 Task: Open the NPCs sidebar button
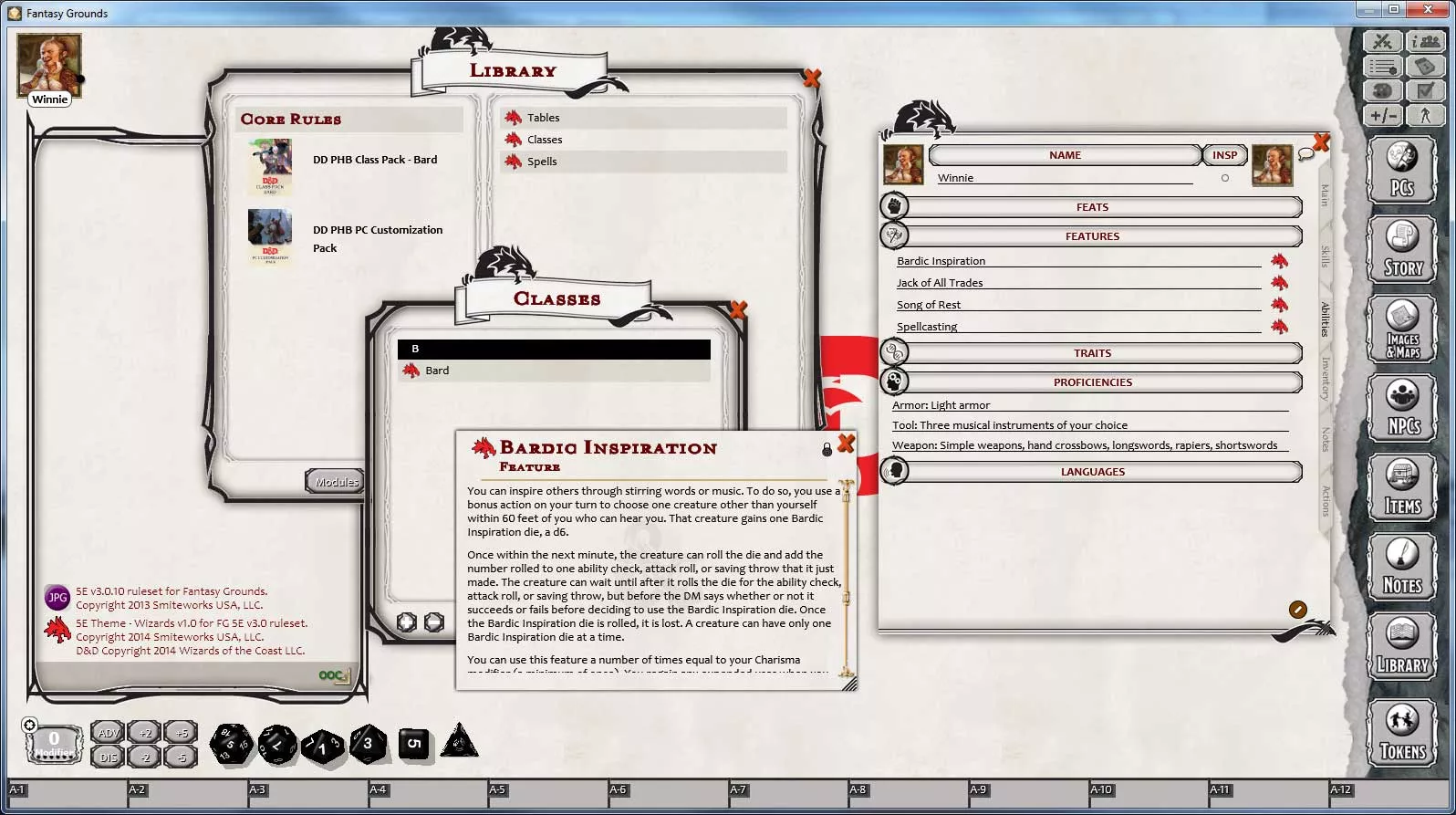1402,408
